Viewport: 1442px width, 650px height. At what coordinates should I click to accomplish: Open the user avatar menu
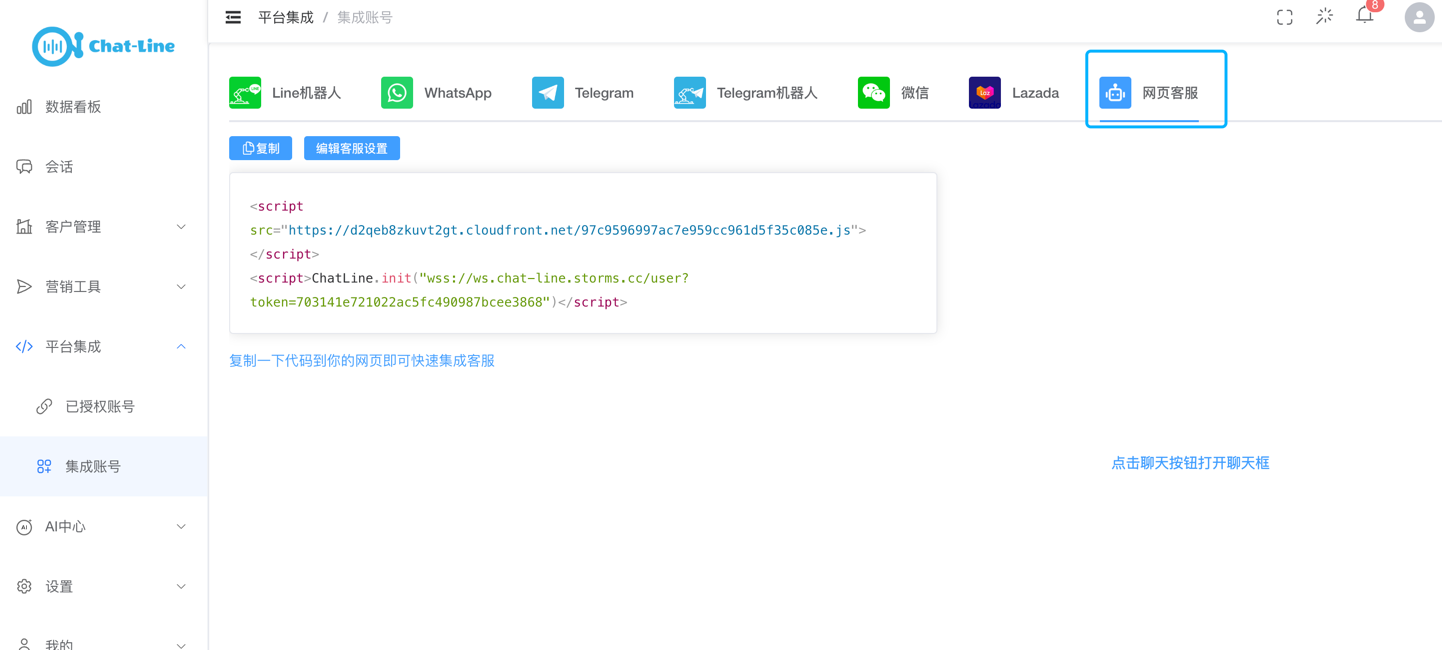[x=1419, y=17]
